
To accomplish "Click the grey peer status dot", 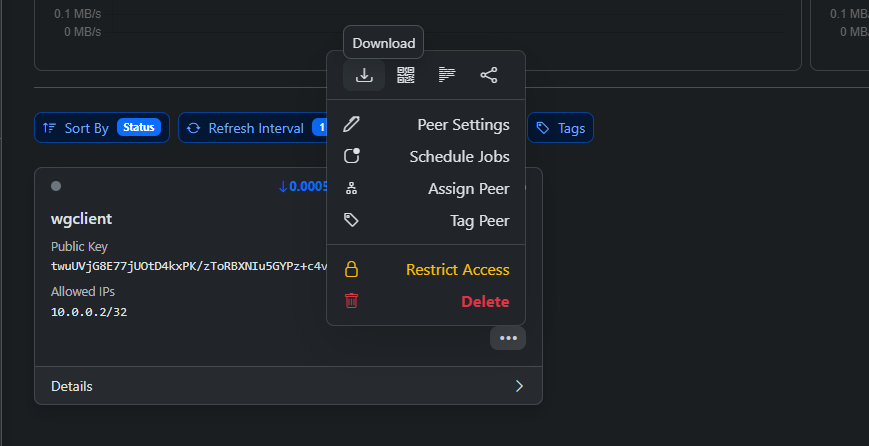I will pos(56,186).
